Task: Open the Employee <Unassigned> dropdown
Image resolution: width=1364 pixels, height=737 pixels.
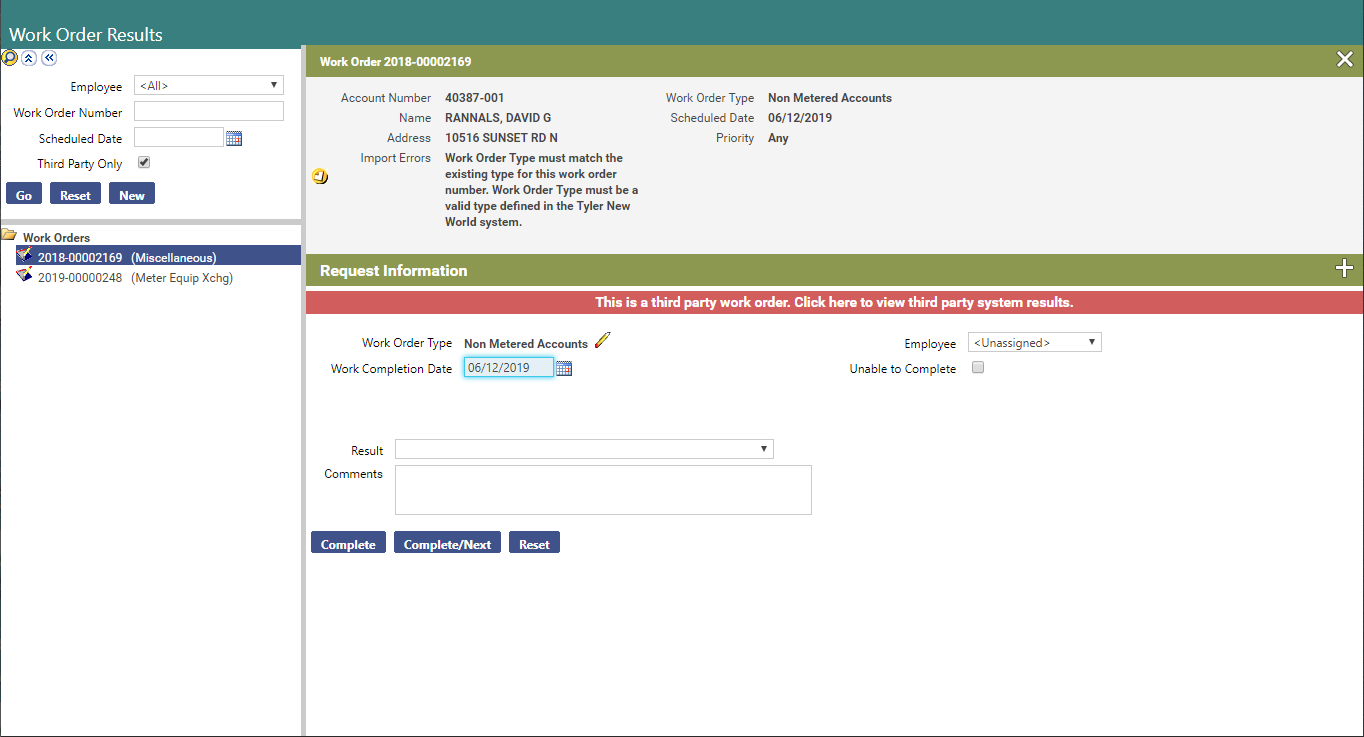Action: click(x=1034, y=342)
